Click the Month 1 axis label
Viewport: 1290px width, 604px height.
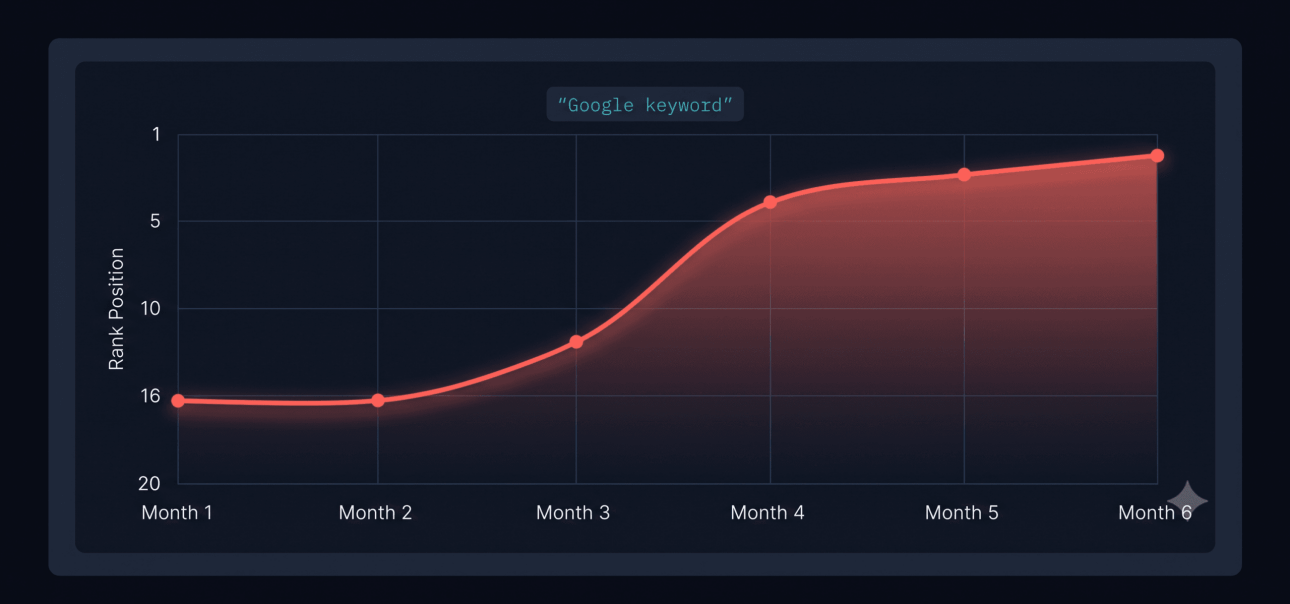click(x=177, y=513)
